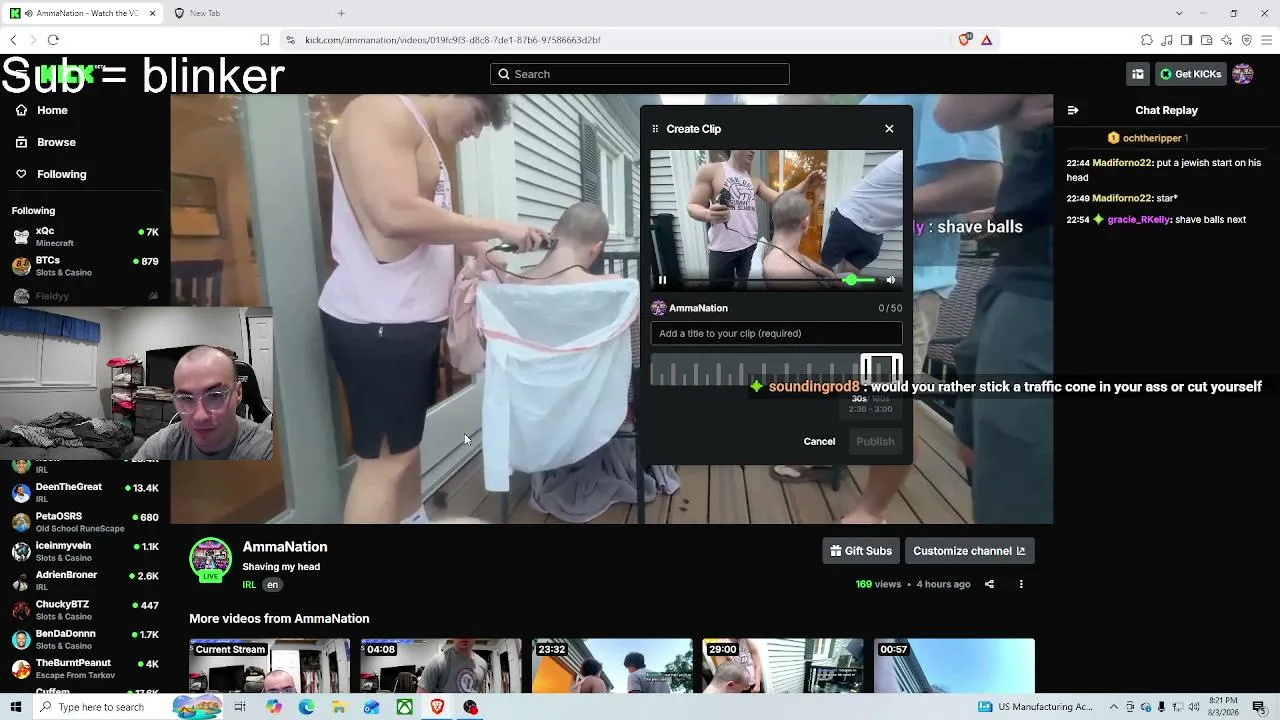The height and width of the screenshot is (720, 1280).
Task: Open PetaOSRS channel in sidebar
Action: (x=85, y=522)
